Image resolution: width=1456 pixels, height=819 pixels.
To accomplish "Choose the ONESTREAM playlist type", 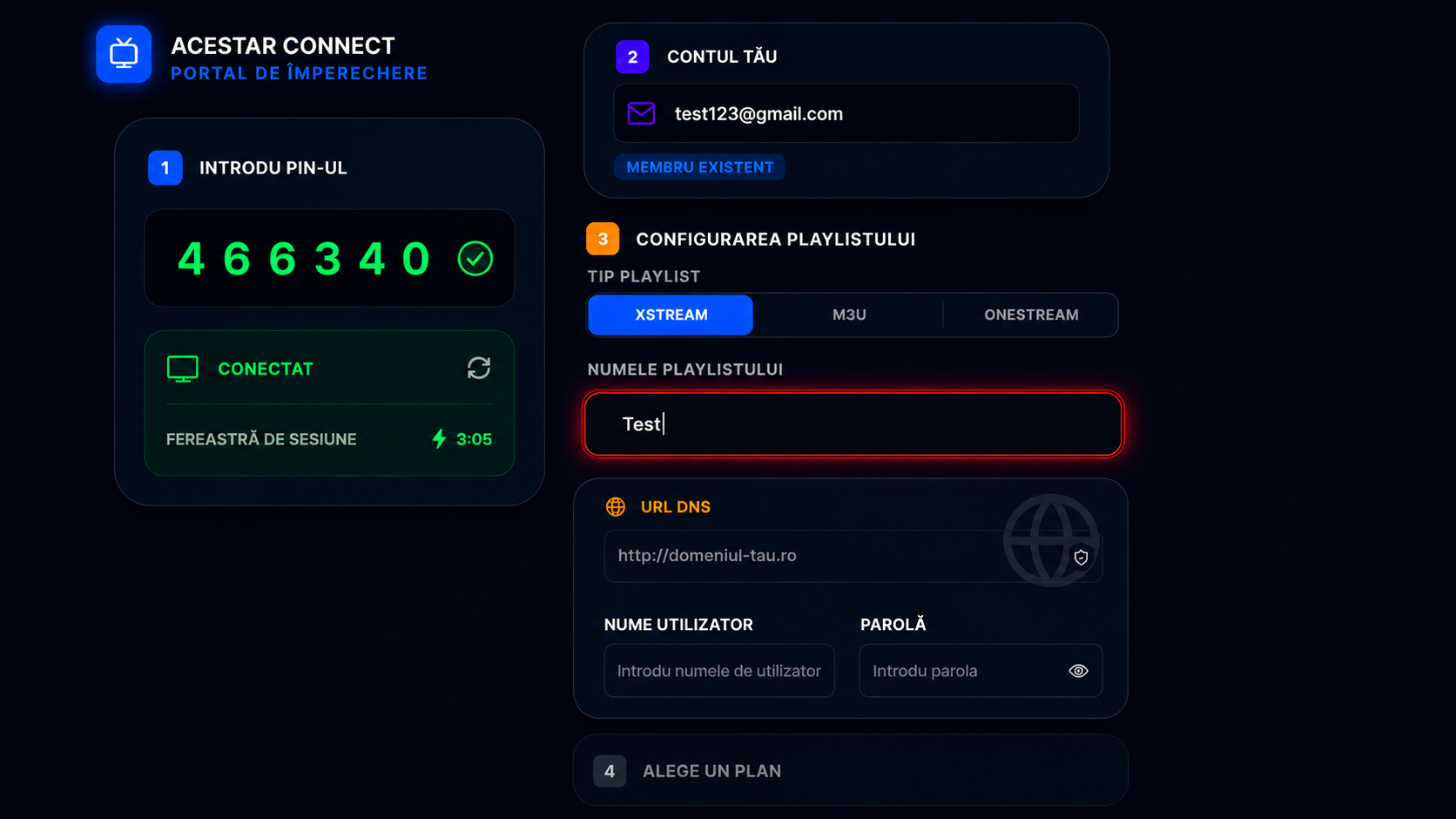I will (x=1031, y=315).
